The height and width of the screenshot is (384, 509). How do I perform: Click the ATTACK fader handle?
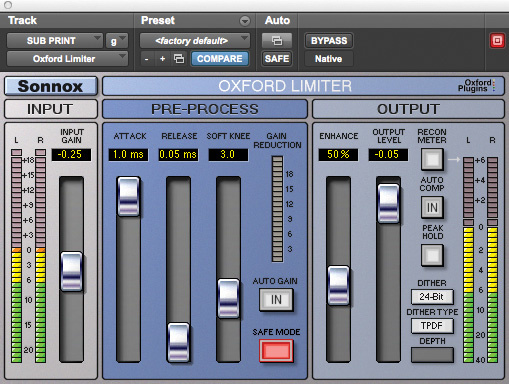coord(128,197)
